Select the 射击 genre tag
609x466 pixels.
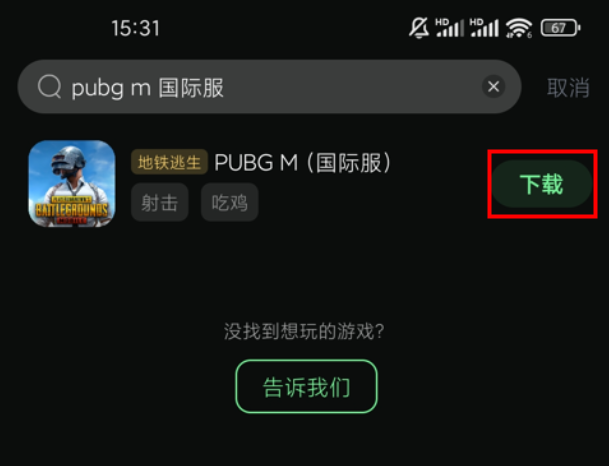(160, 202)
